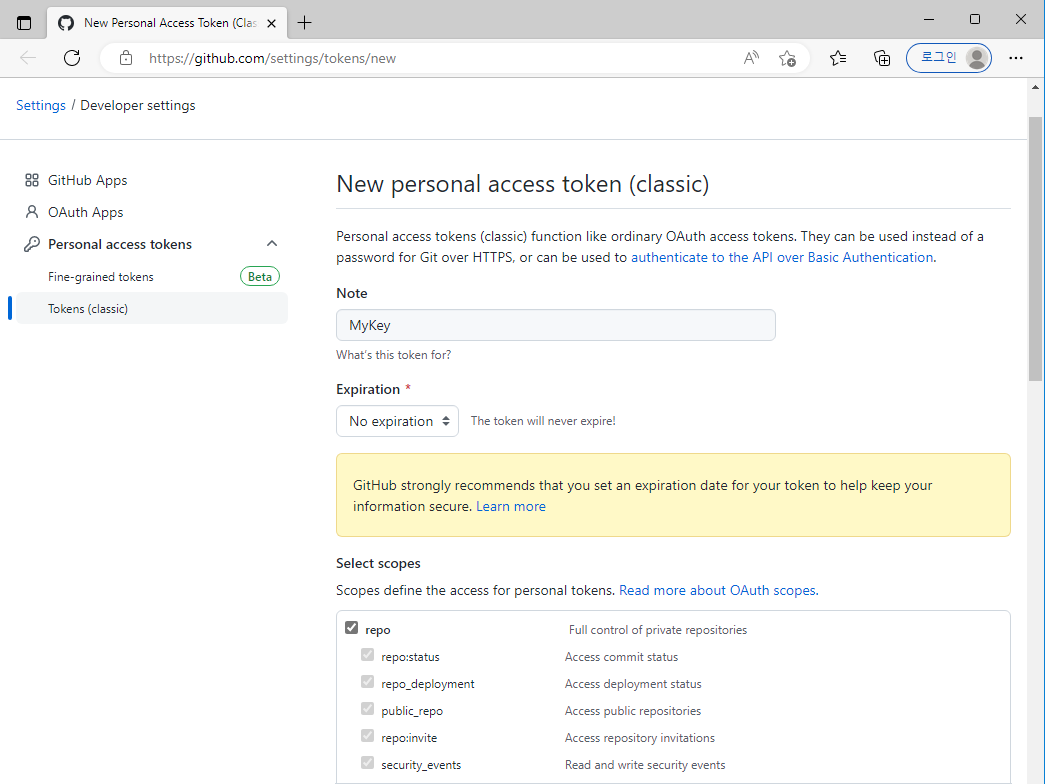Click 'Access deployment status' description
Screen dimensions: 1045x784
(633, 684)
